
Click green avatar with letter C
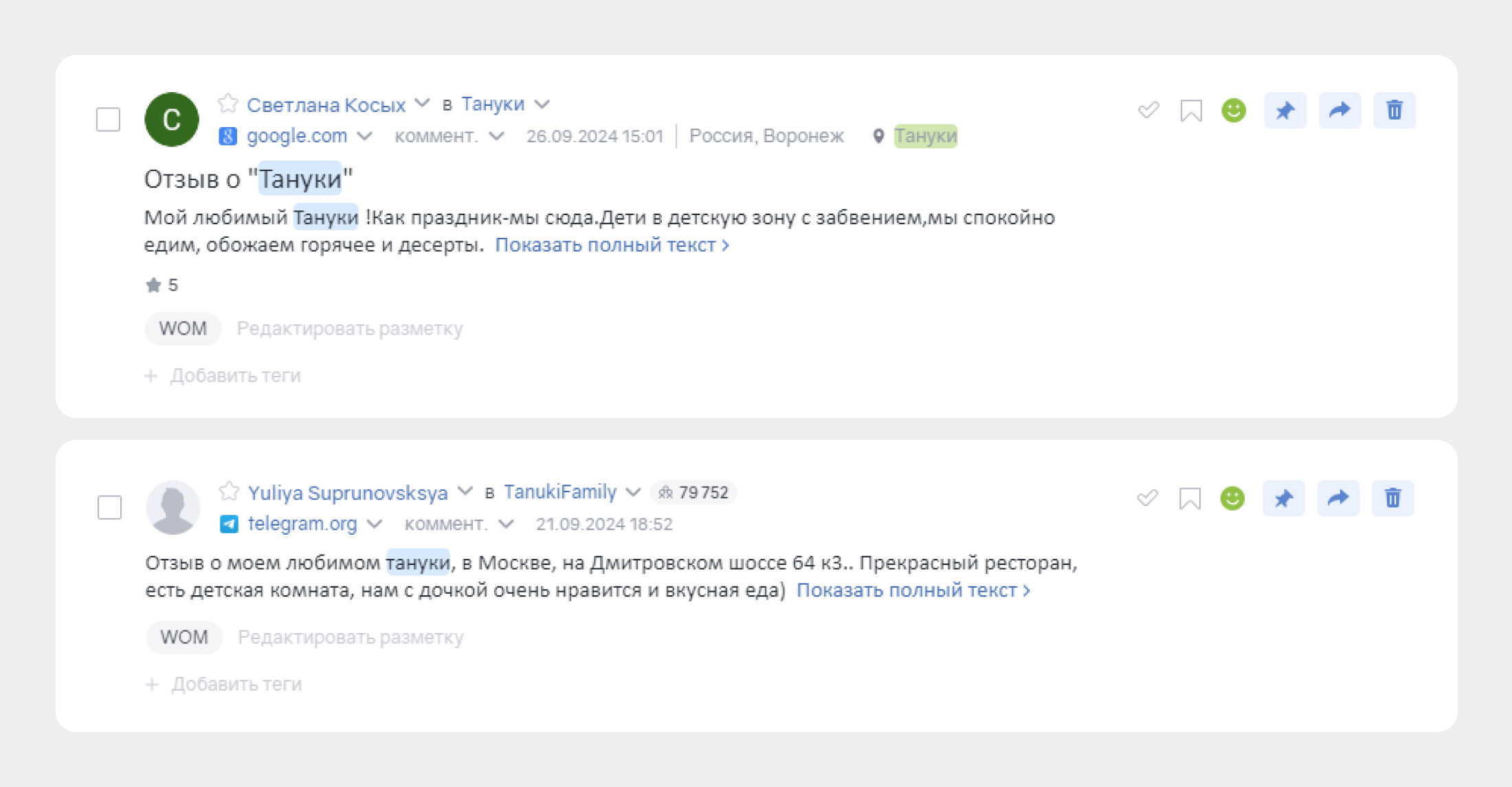point(172,120)
